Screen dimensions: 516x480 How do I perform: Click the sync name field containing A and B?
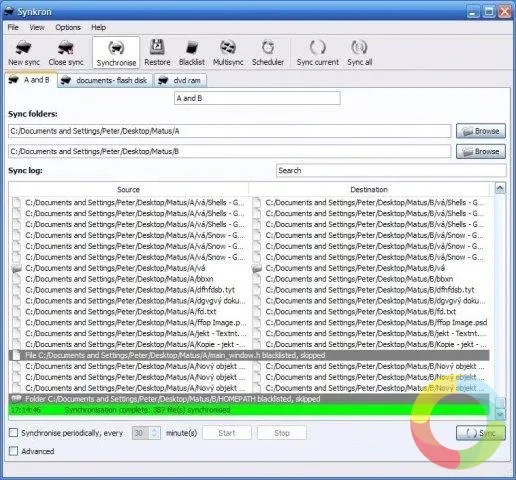point(257,98)
